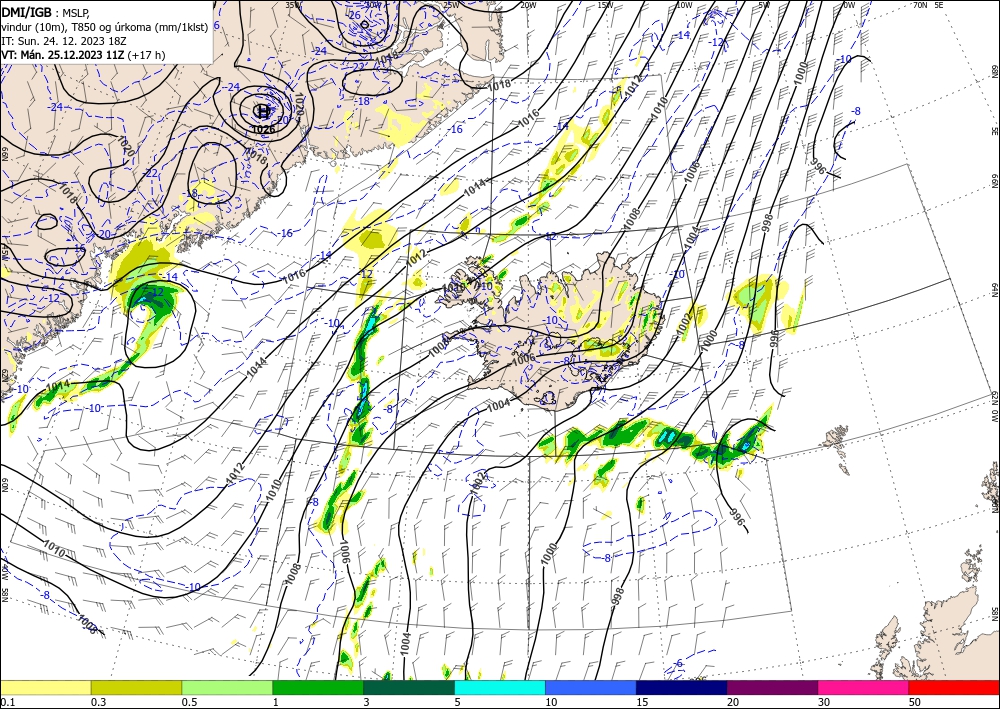Click the 15W longitude label at top
The height and width of the screenshot is (709, 1000).
(x=606, y=5)
